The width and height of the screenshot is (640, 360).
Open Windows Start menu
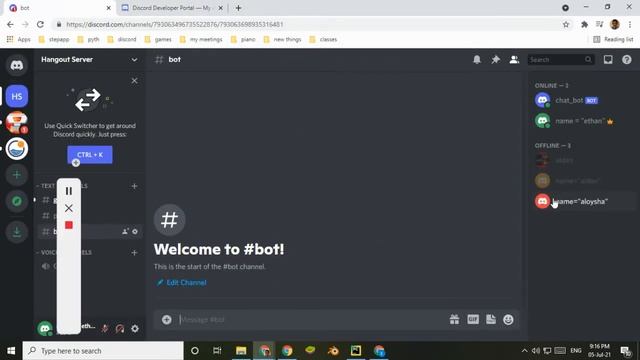click(11, 351)
